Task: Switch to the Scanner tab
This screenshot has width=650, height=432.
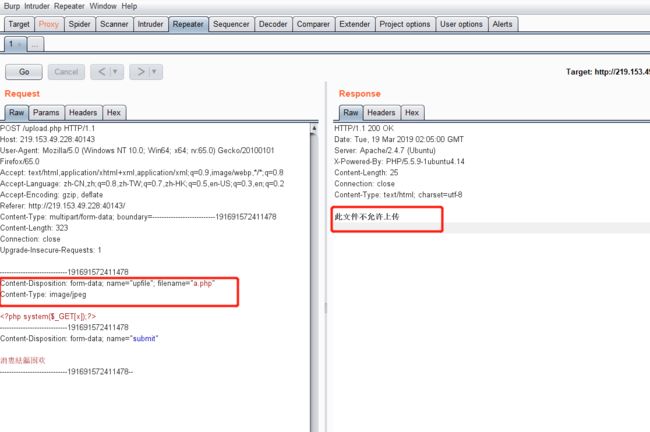Action: point(114,24)
